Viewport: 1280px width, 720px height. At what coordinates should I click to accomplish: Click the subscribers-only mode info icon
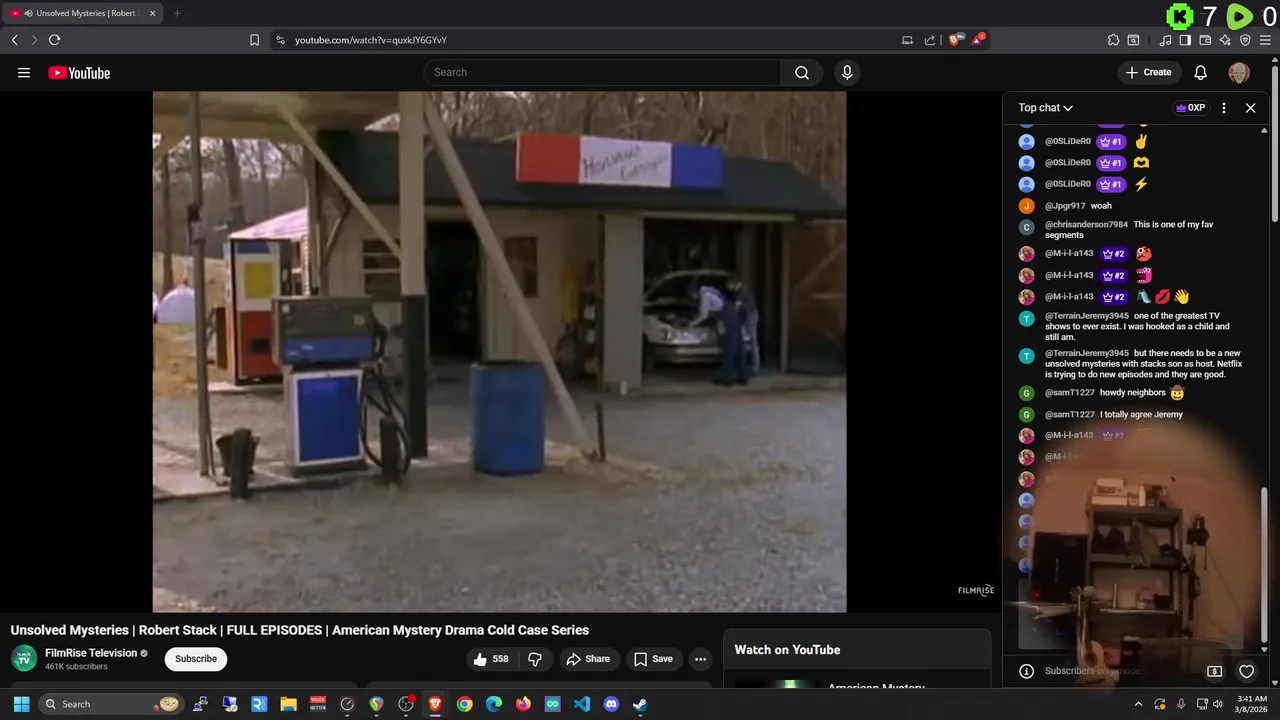click(1026, 671)
